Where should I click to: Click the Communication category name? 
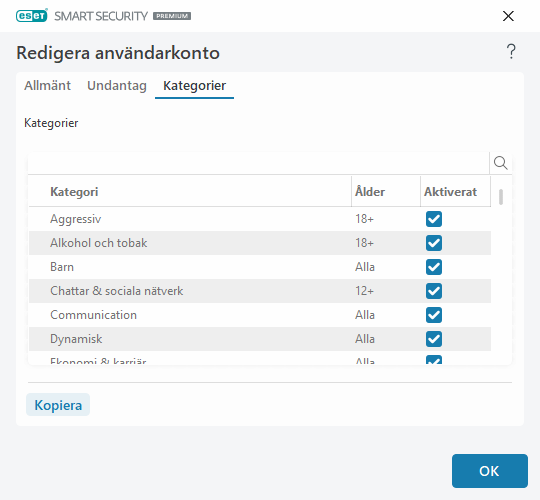93,315
